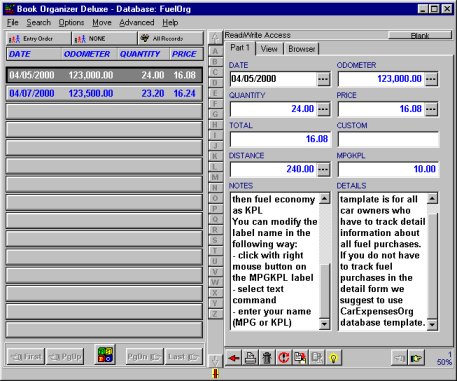The image size is (457, 381).
Task: Open the Search menu
Action: 39,23
